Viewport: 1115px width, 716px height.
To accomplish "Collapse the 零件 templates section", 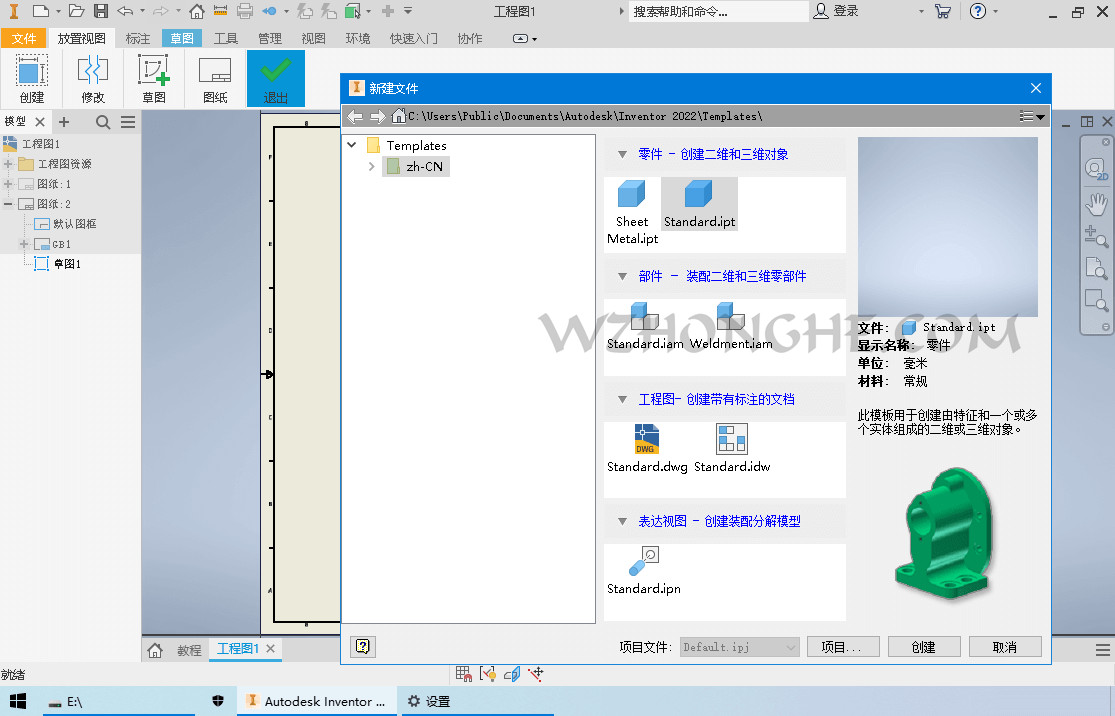I will tap(622, 155).
